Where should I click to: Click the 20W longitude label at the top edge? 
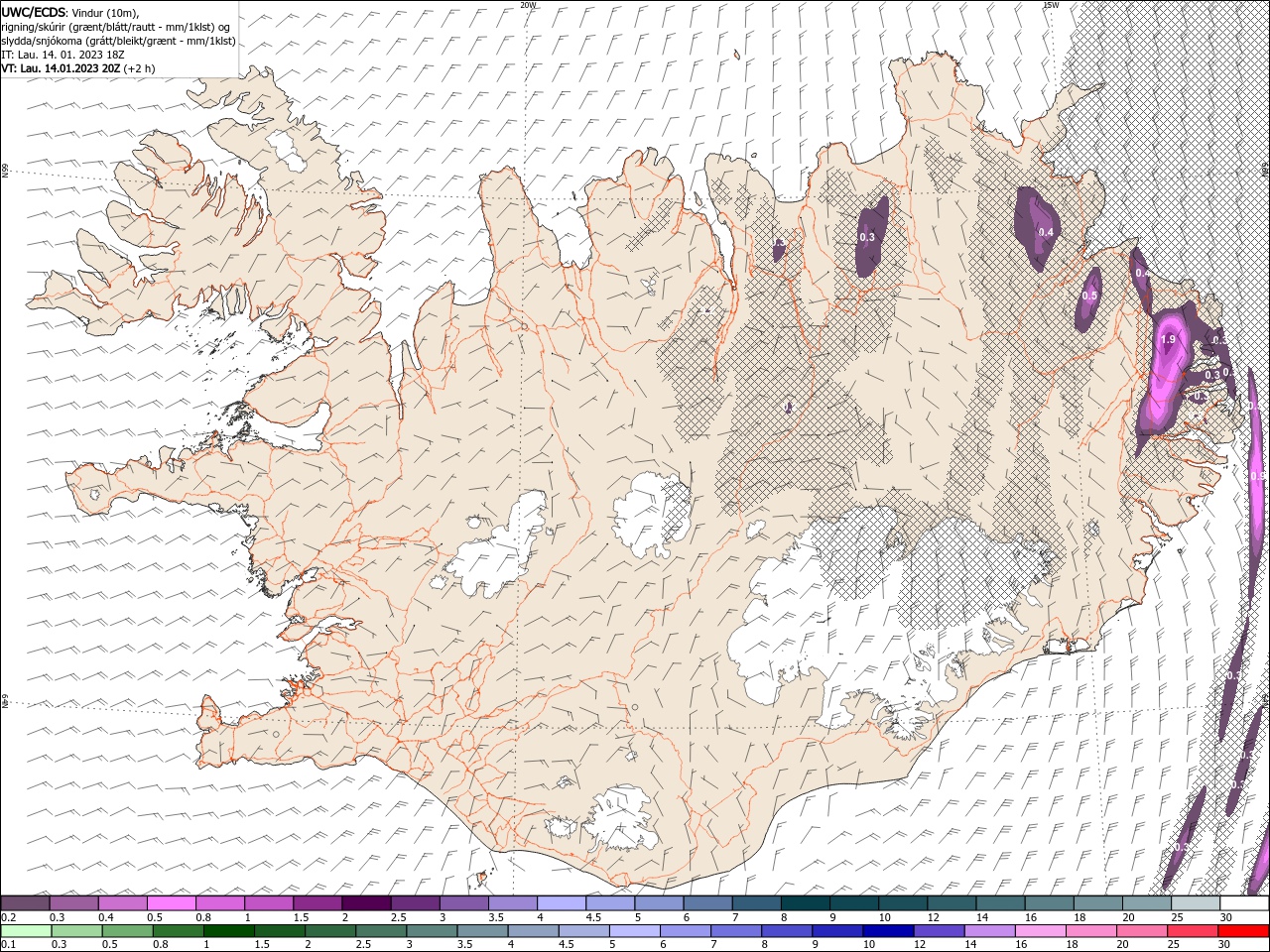click(528, 5)
